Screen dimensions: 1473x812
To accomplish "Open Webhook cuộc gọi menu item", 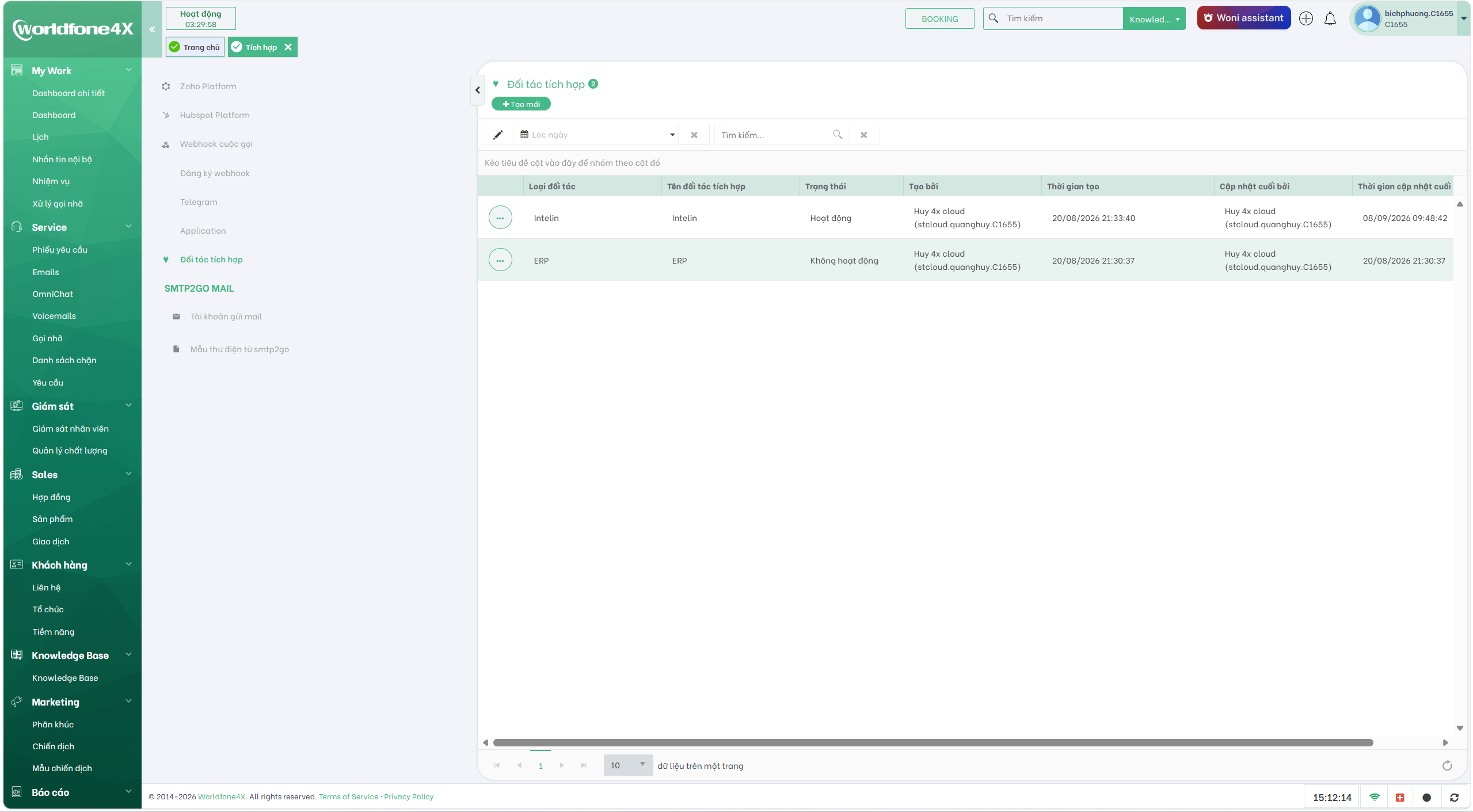I will 216,144.
